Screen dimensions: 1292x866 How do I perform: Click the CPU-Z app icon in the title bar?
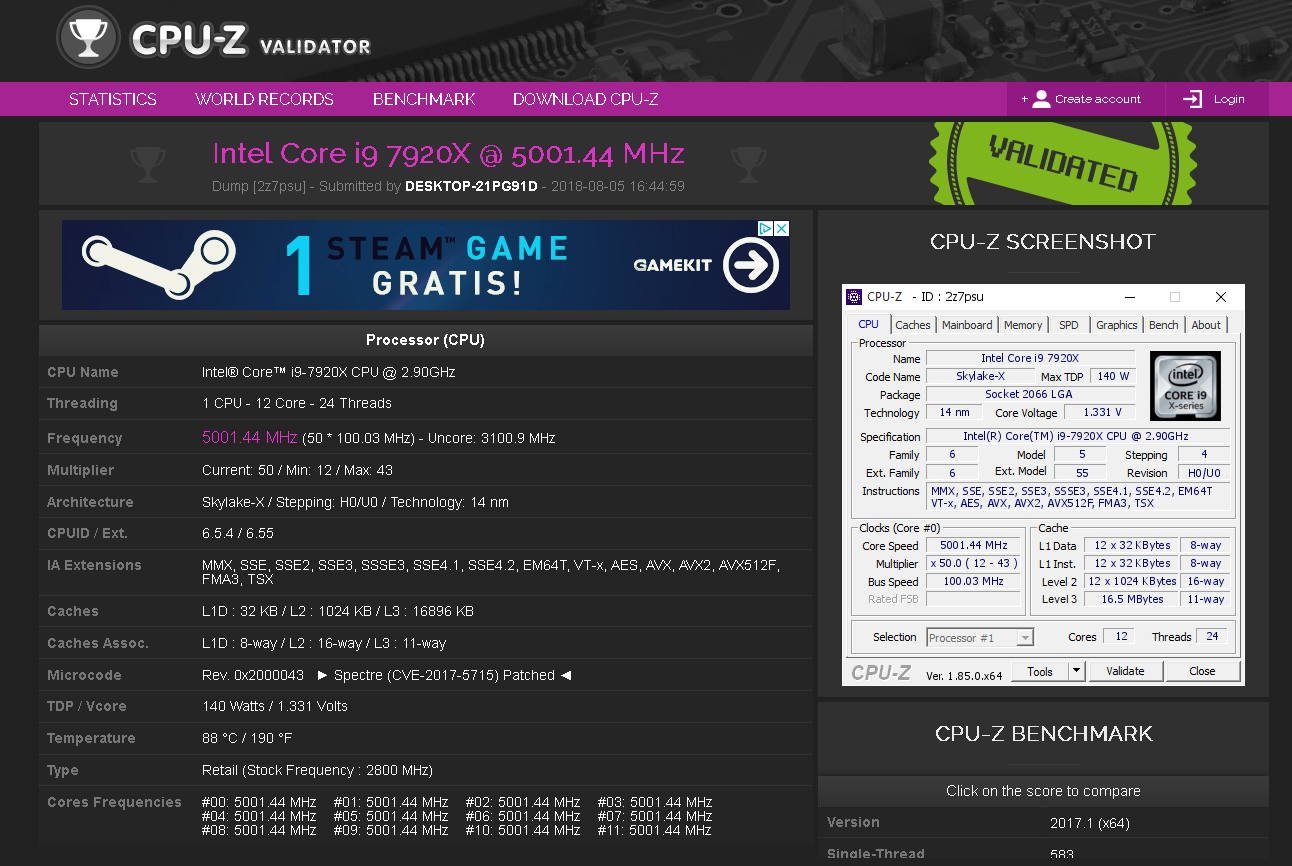pos(854,297)
